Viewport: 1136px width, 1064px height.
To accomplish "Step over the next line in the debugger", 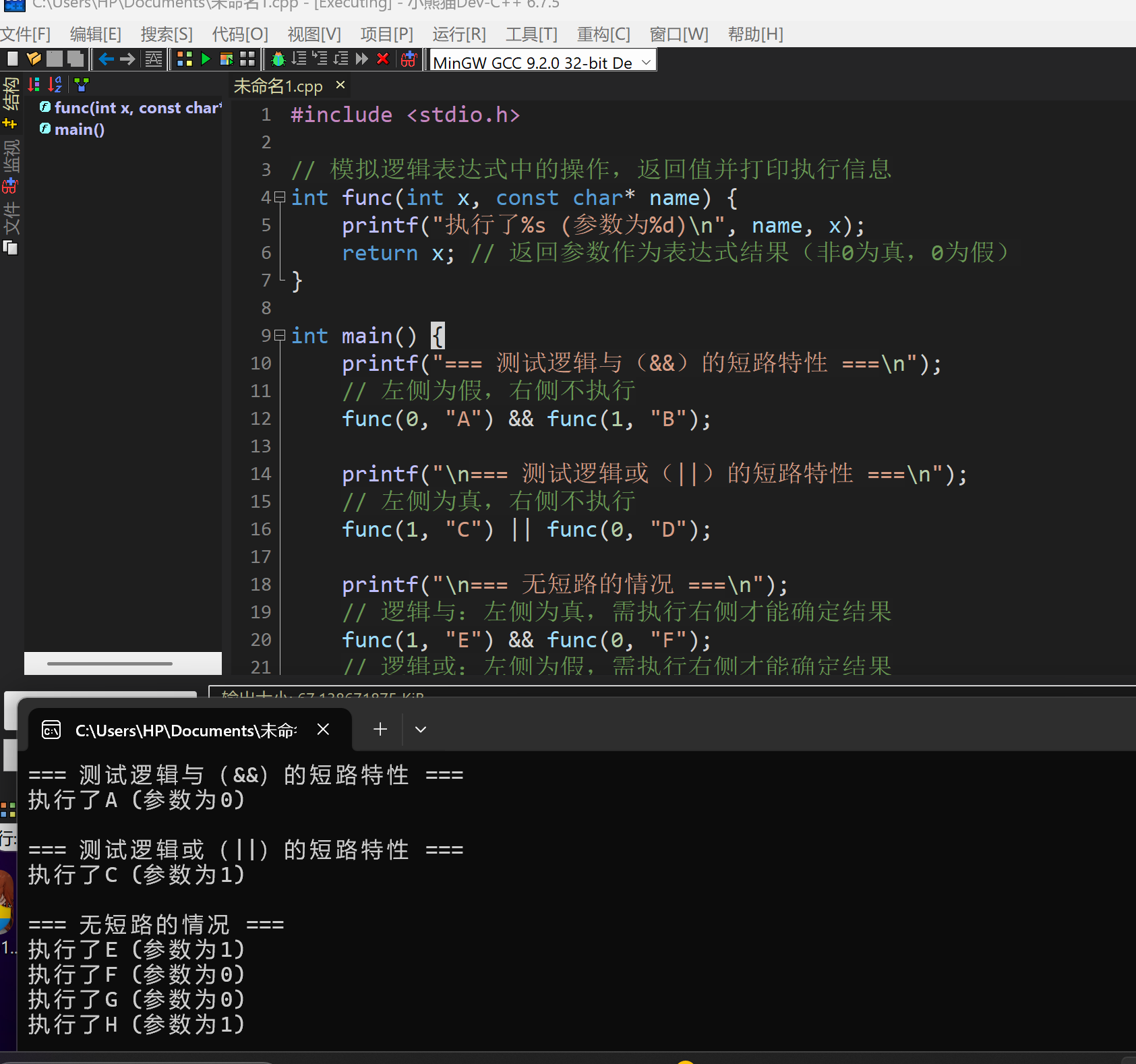I will click(x=299, y=59).
